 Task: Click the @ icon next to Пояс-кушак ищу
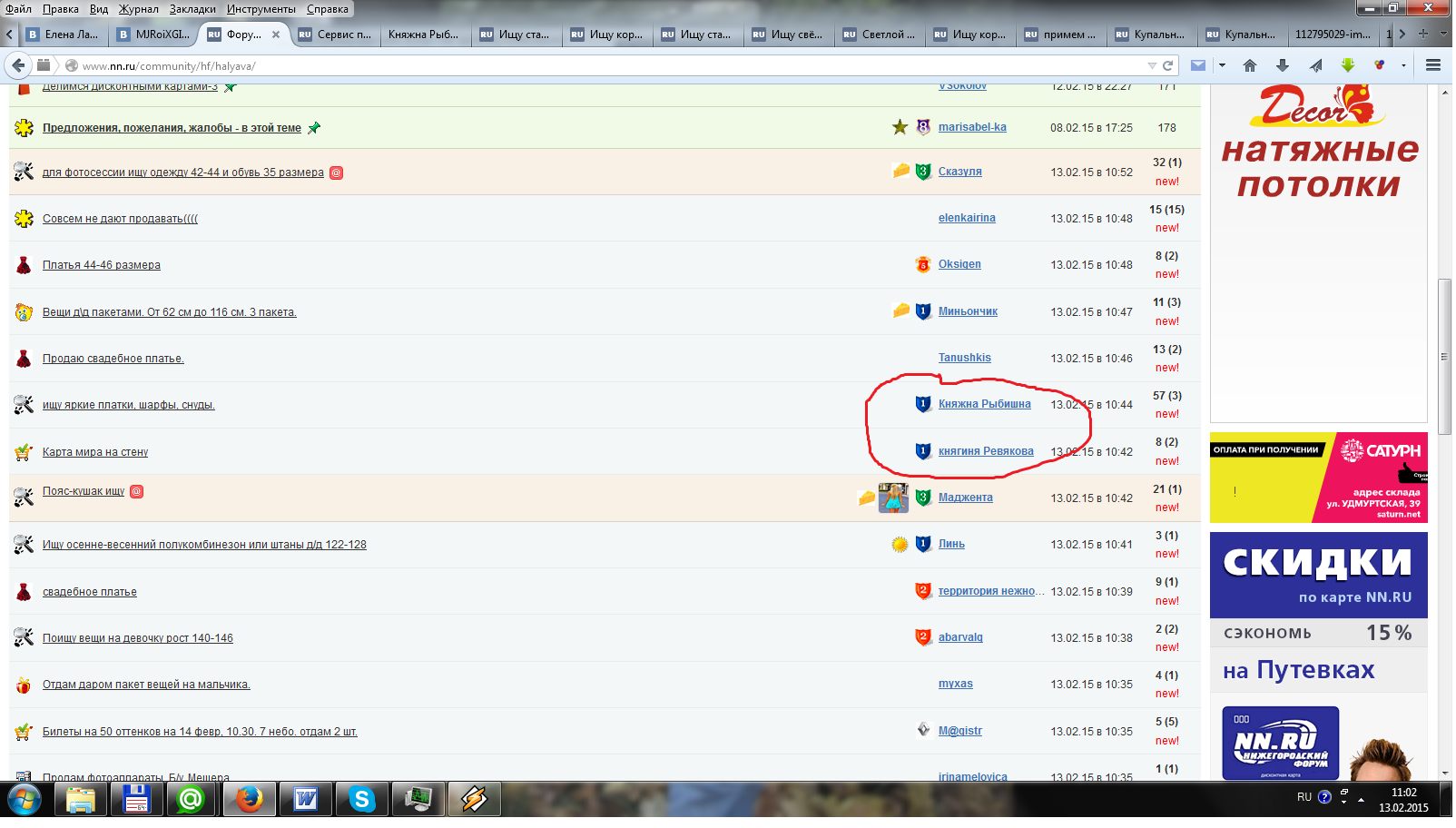click(x=136, y=491)
